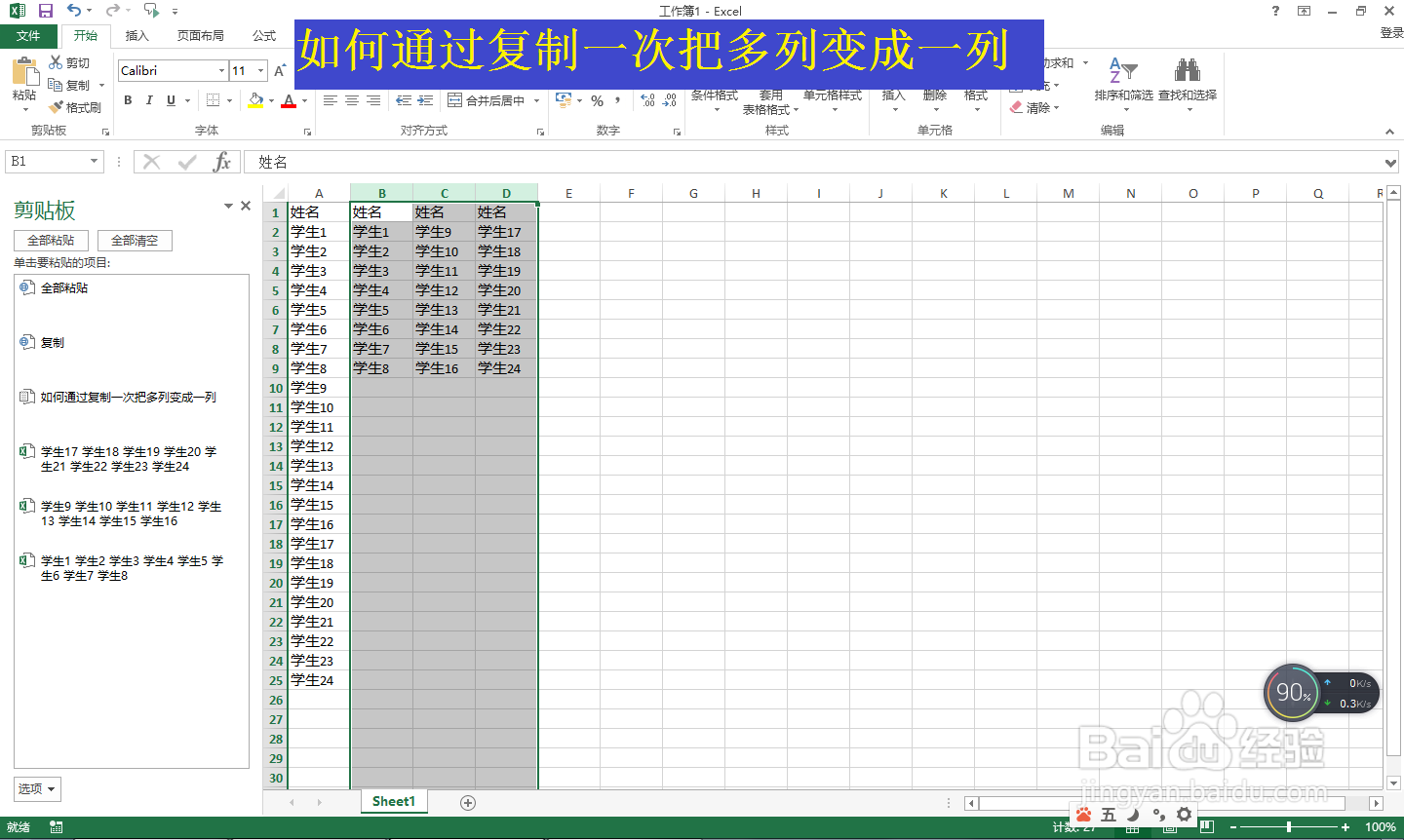
Task: Open the fill color dropdown arrow
Action: point(271,100)
